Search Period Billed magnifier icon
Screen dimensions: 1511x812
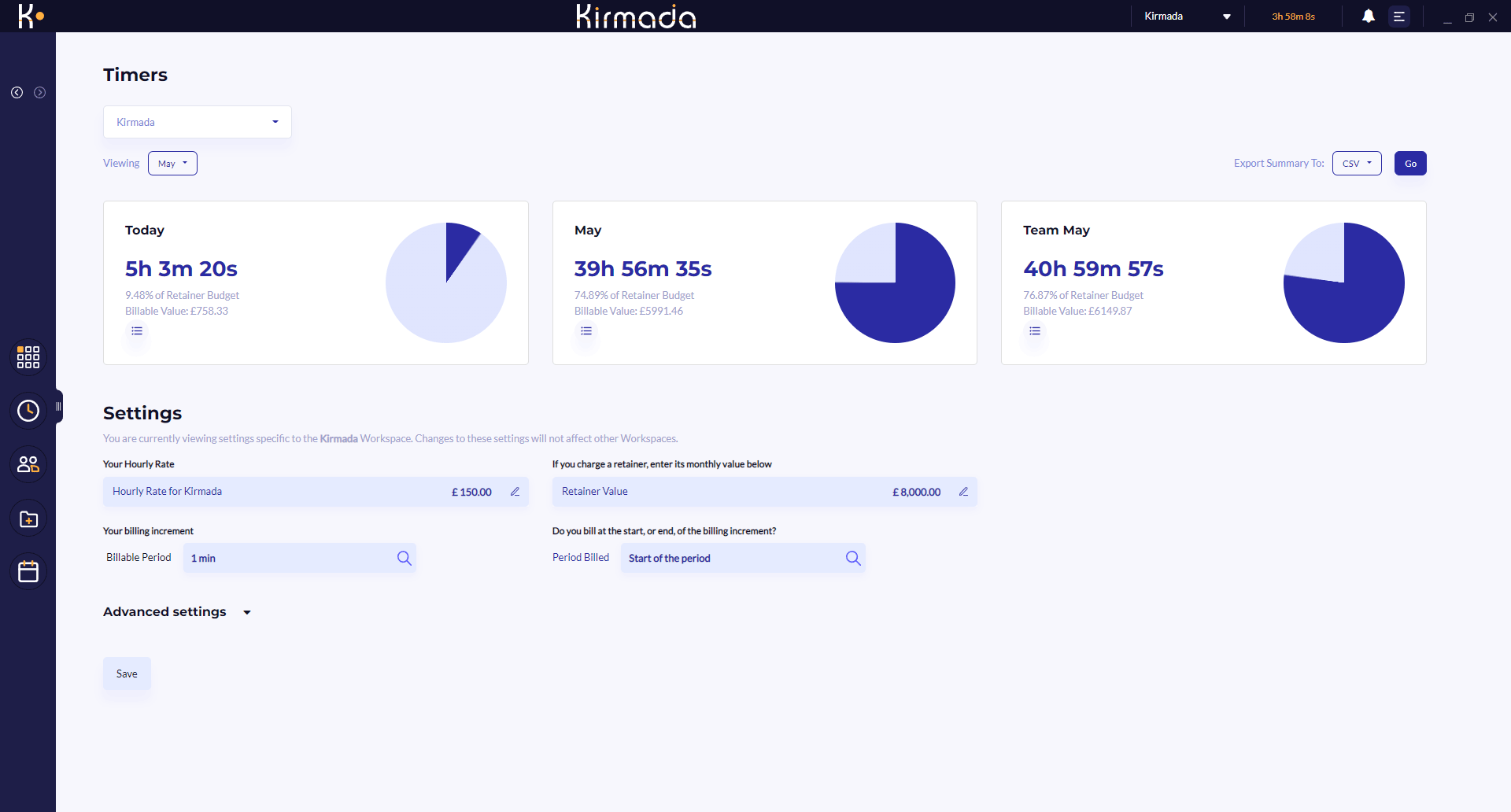click(853, 558)
